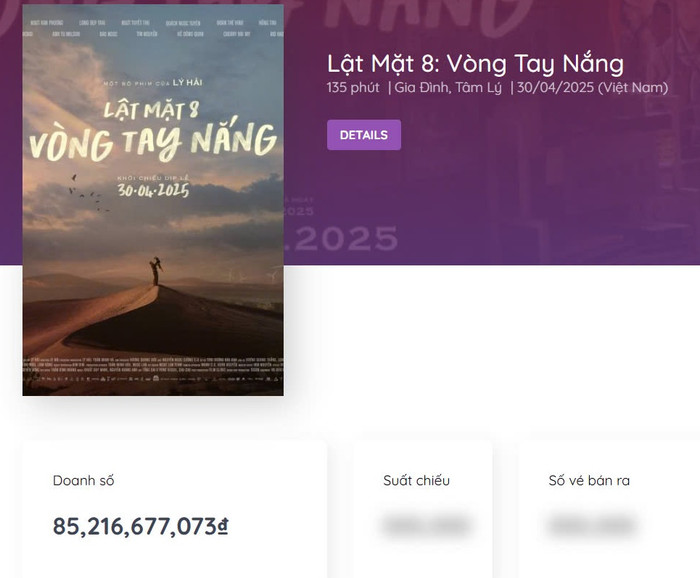Click the purple DETAILS button

[x=363, y=135]
